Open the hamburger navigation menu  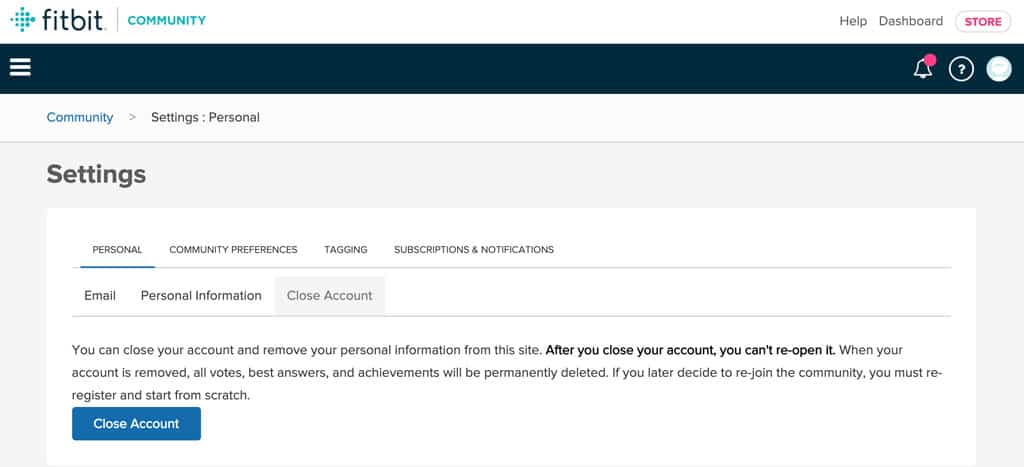point(20,67)
